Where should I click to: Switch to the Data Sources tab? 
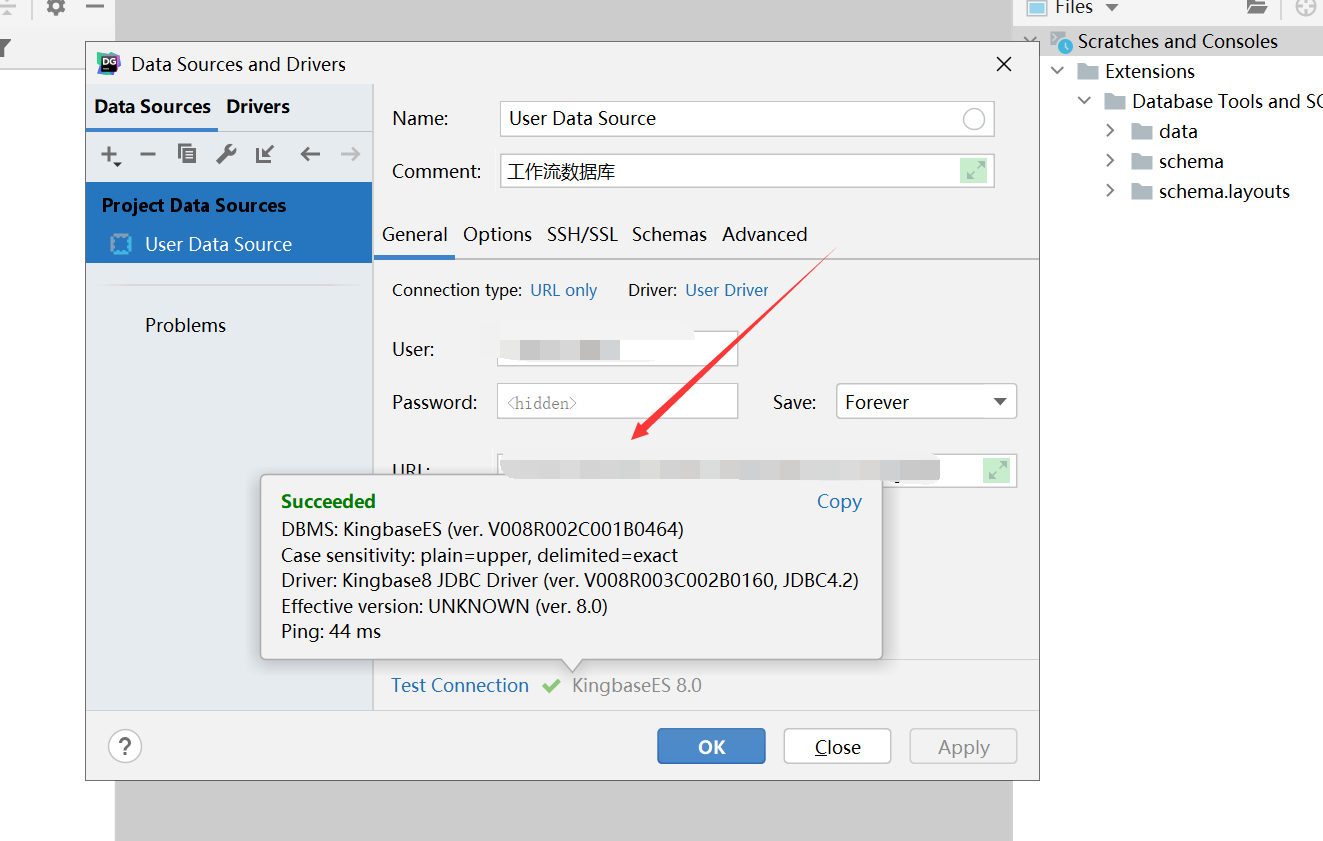pyautogui.click(x=152, y=107)
